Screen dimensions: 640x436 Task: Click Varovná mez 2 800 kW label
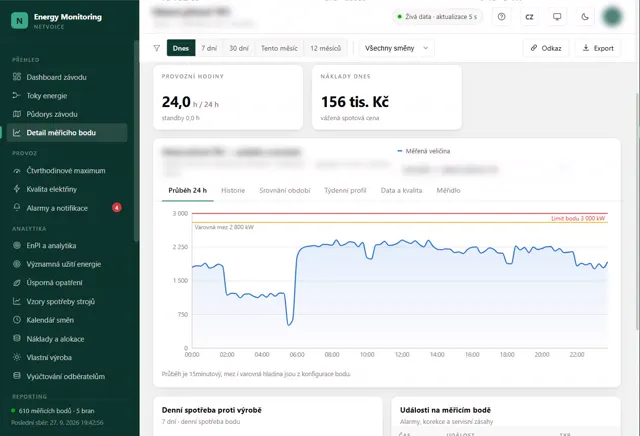(224, 227)
